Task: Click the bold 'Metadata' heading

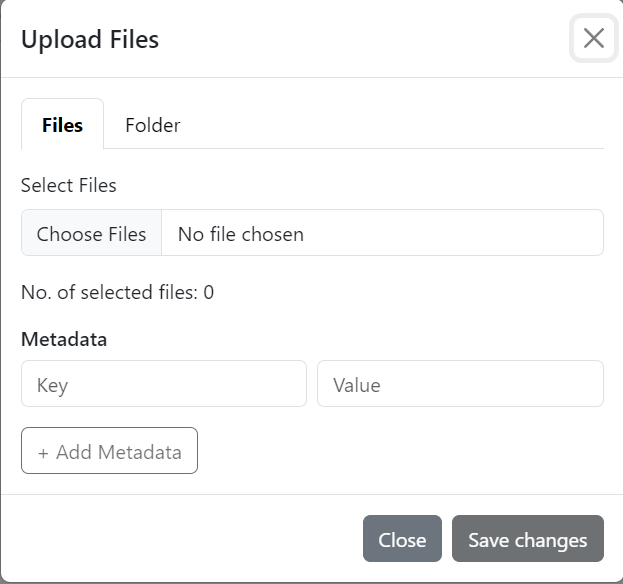Action: tap(64, 339)
